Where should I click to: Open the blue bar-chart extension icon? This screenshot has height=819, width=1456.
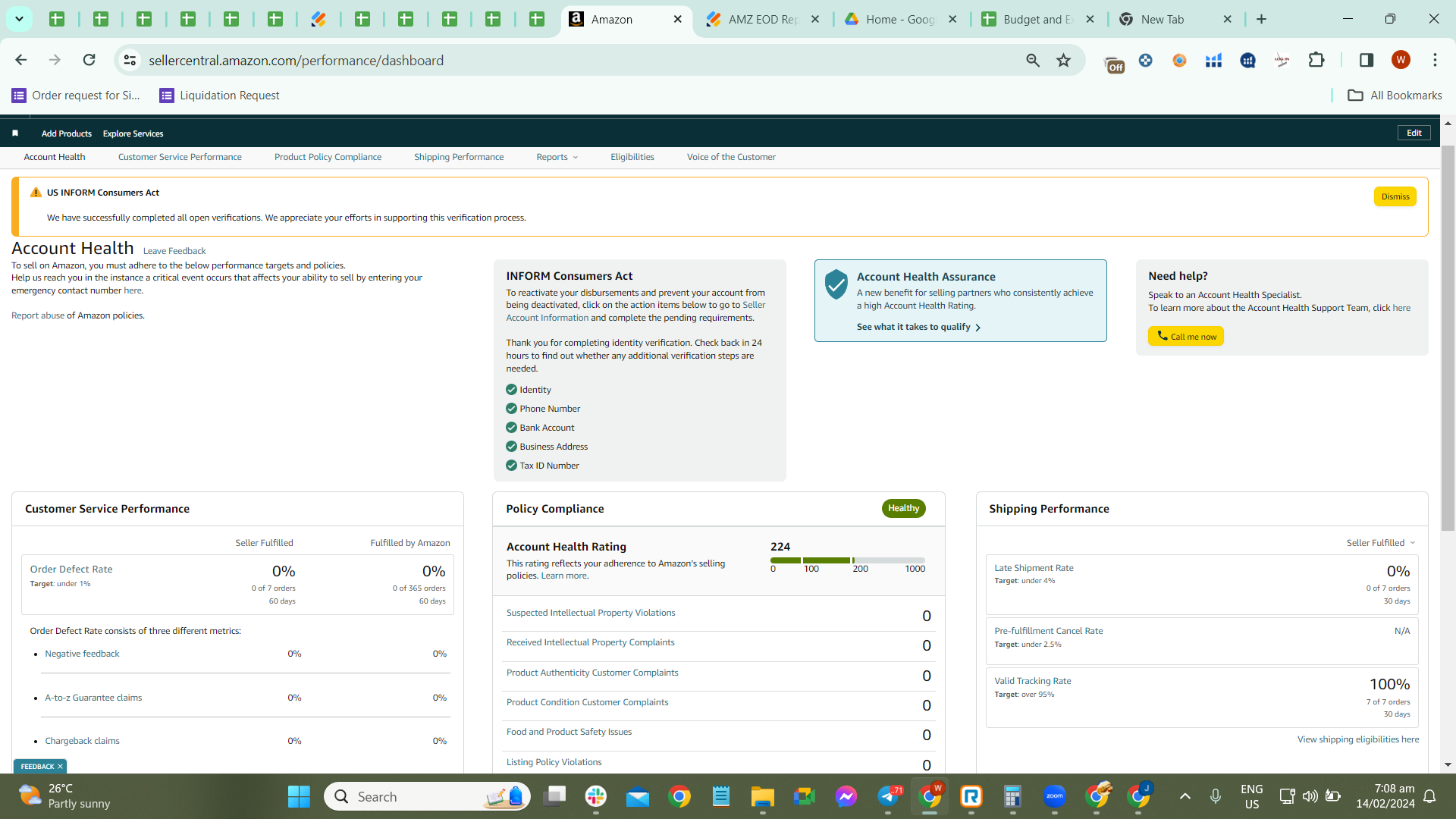(1213, 60)
